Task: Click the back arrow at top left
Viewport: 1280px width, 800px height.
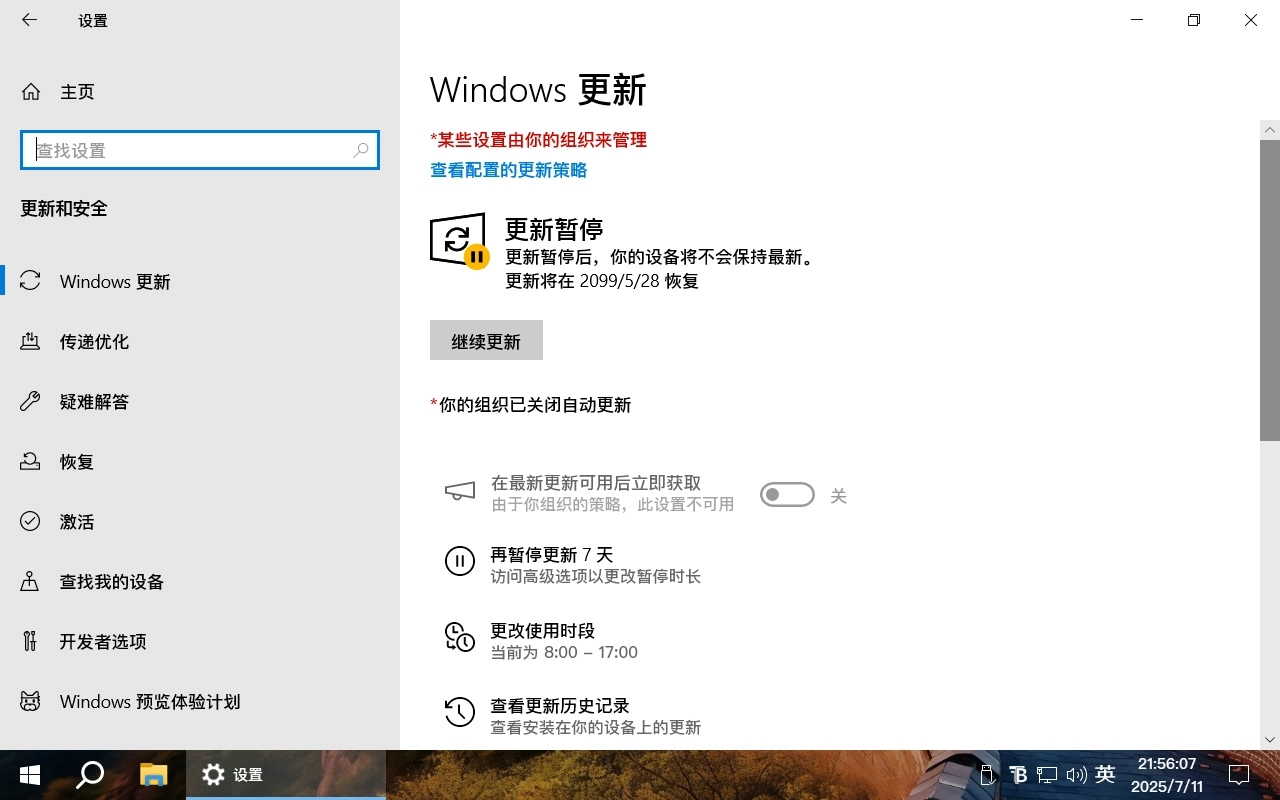Action: point(29,20)
